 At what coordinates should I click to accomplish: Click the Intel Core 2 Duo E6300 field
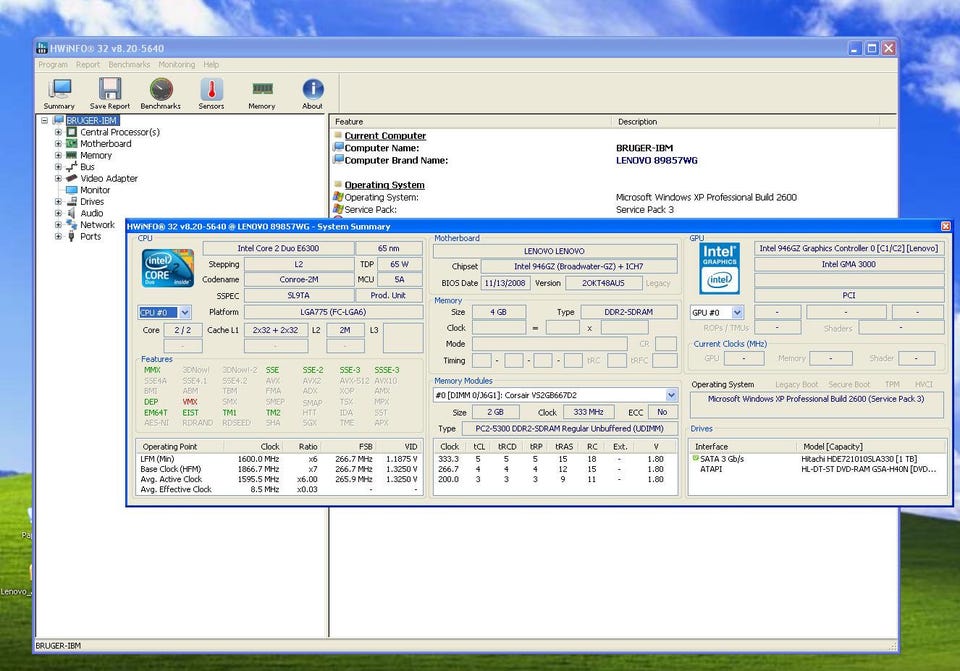(x=279, y=249)
